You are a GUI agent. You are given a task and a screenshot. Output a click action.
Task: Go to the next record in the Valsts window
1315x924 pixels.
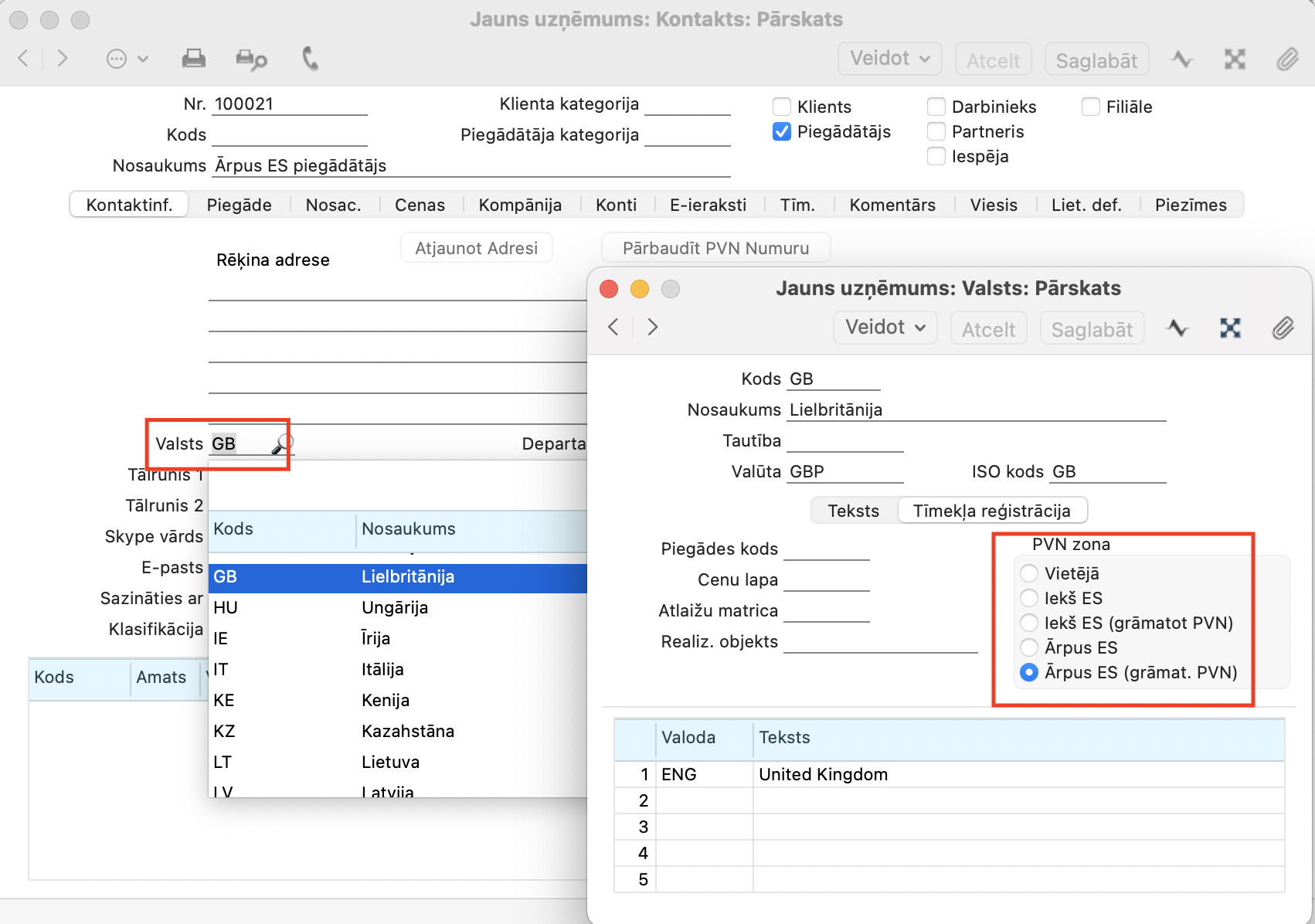pyautogui.click(x=653, y=327)
